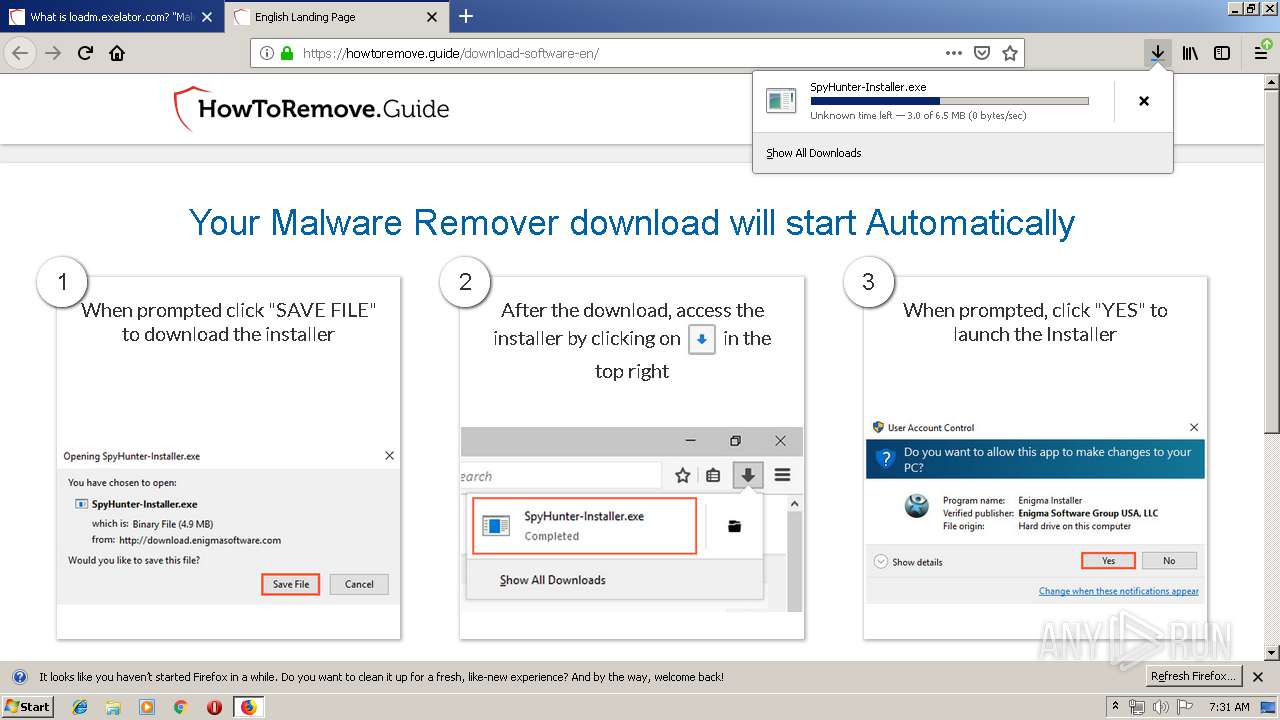This screenshot has width=1280, height=720.
Task: Open page actions three-dot menu
Action: [x=953, y=53]
